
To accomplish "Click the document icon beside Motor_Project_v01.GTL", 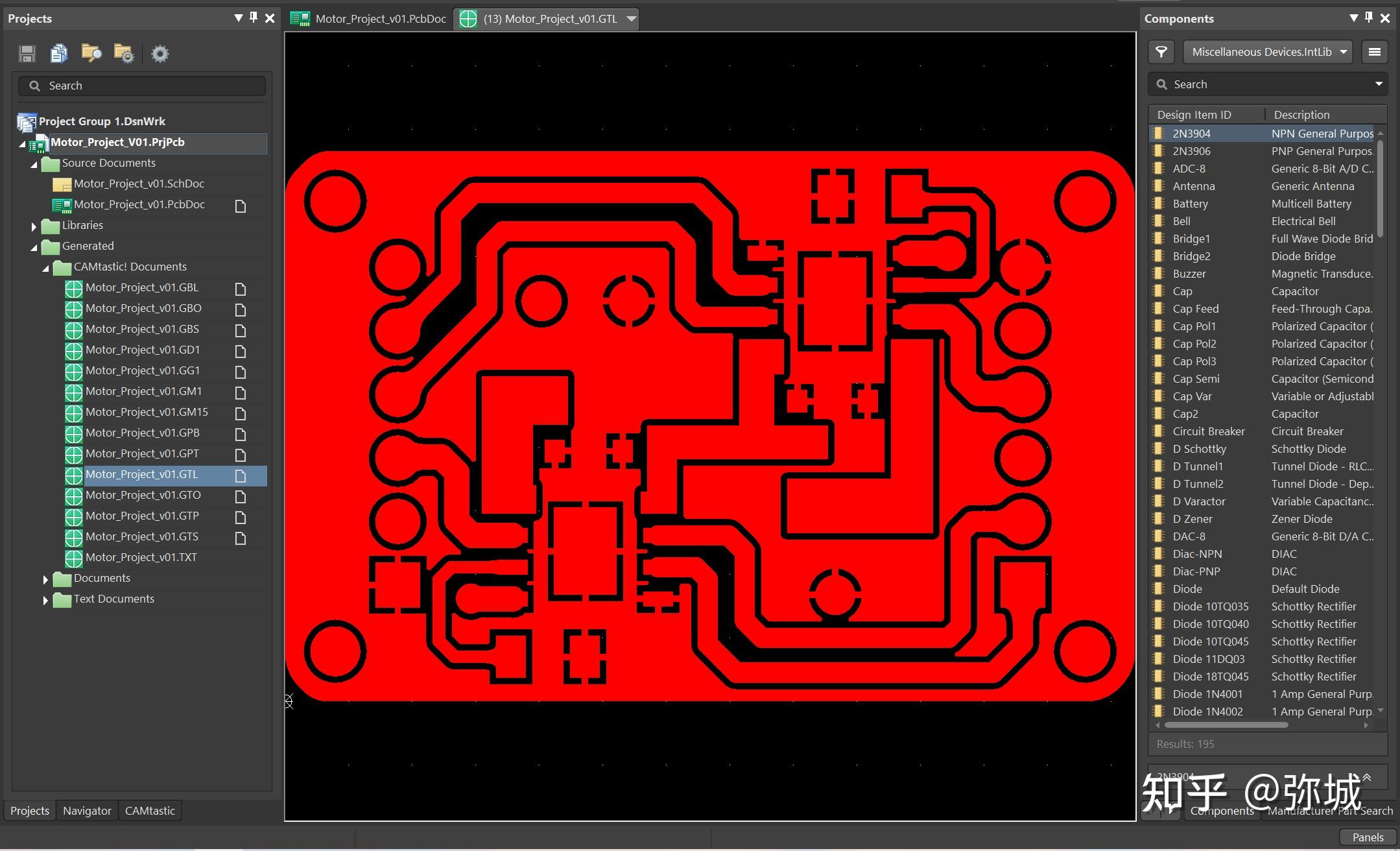I will tap(241, 475).
